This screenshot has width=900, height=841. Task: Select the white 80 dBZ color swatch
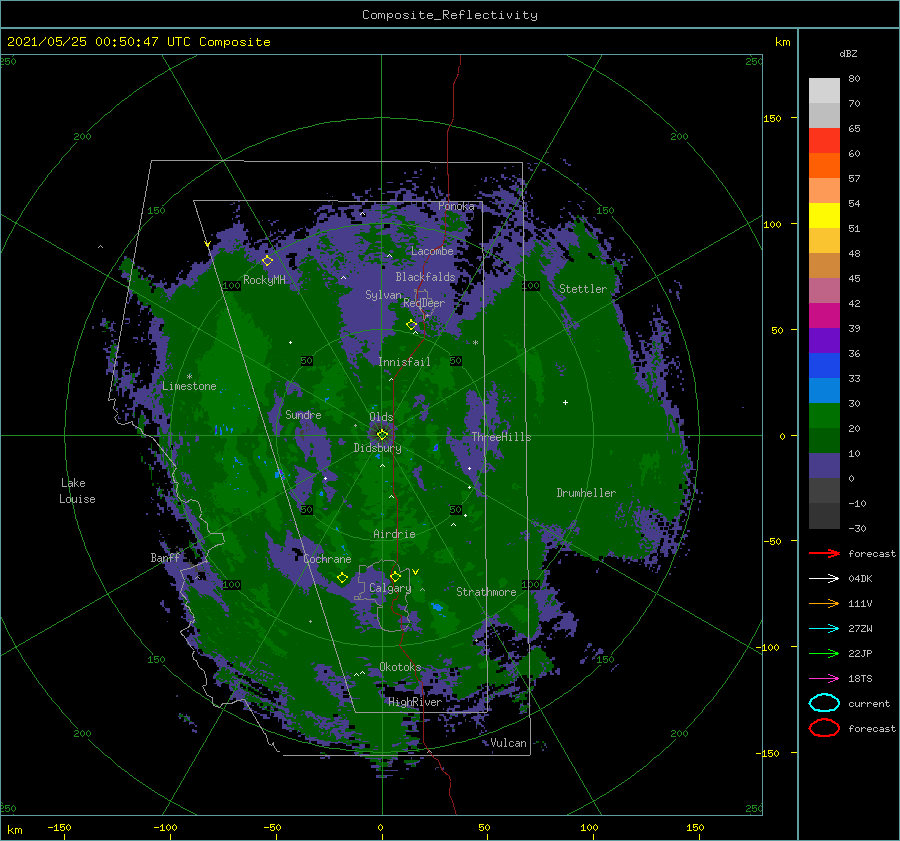(x=824, y=91)
